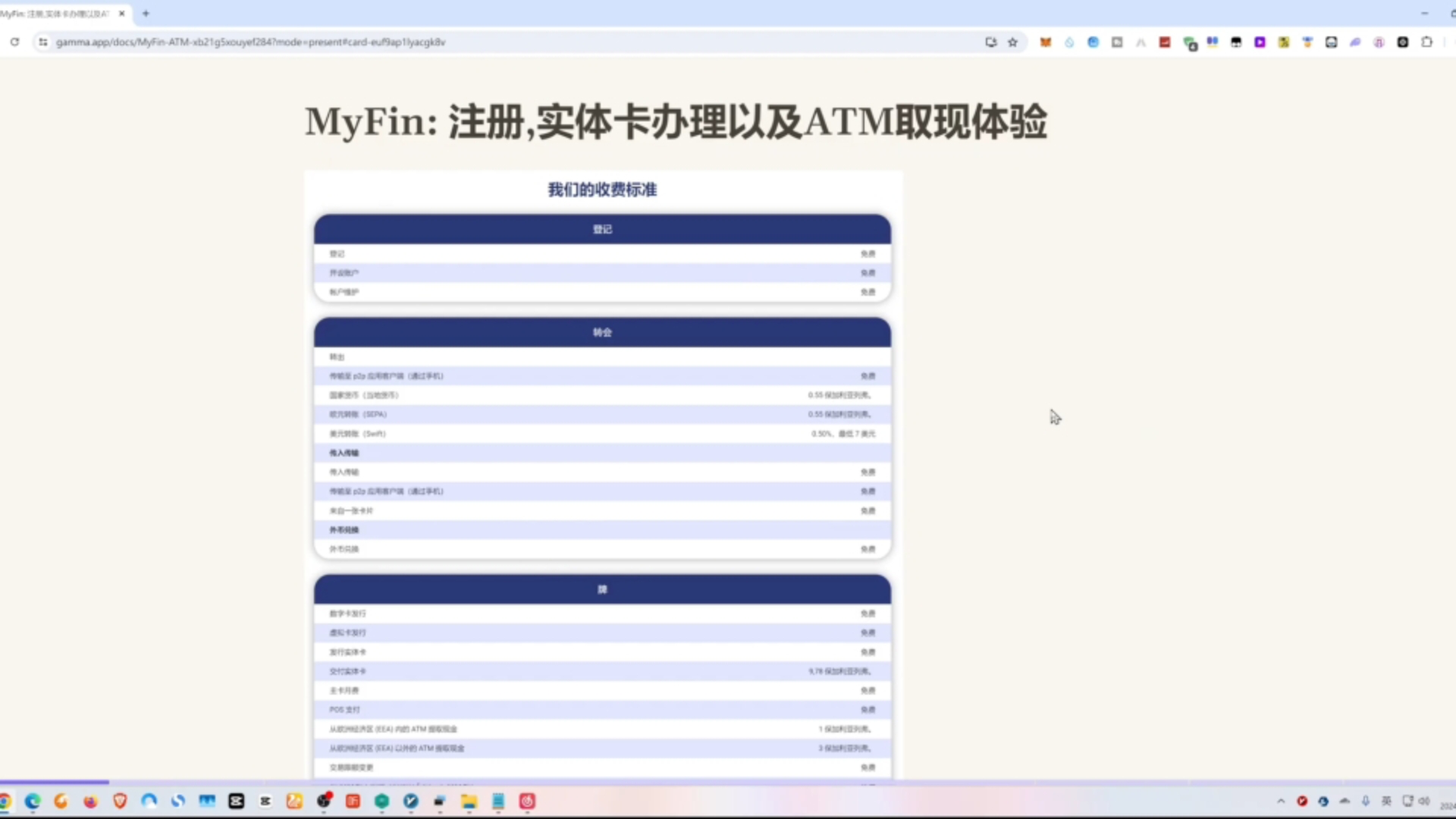Show hidden system tray icons

click(1281, 802)
